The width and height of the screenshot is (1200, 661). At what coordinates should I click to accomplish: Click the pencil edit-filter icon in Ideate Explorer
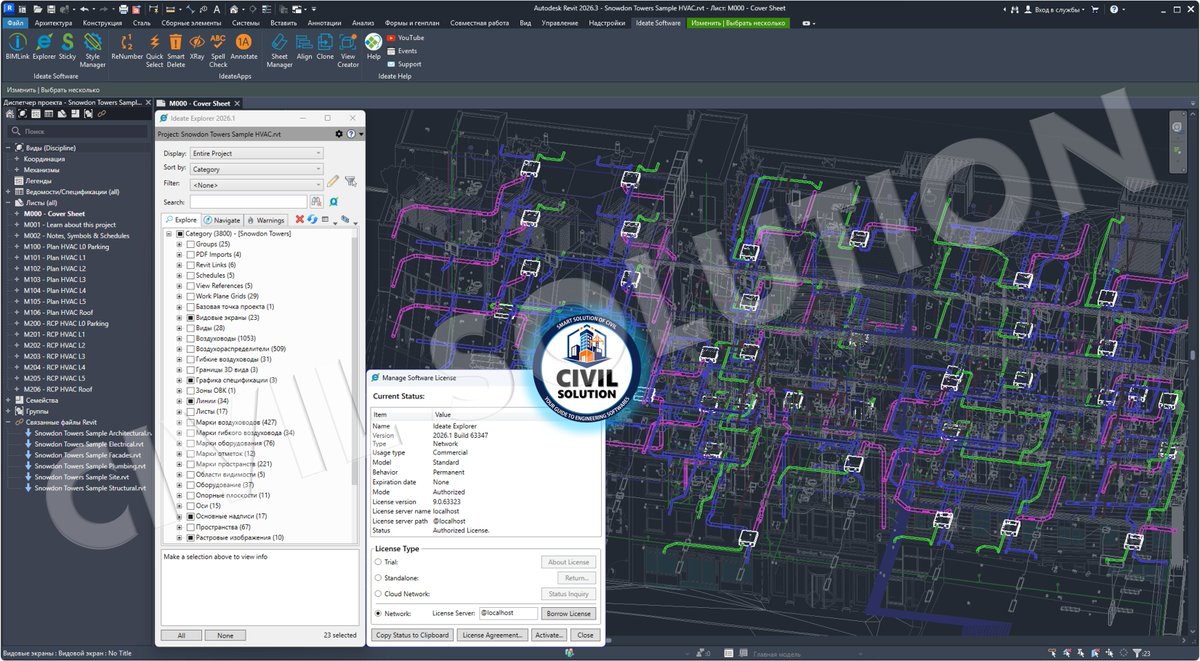pyautogui.click(x=333, y=183)
